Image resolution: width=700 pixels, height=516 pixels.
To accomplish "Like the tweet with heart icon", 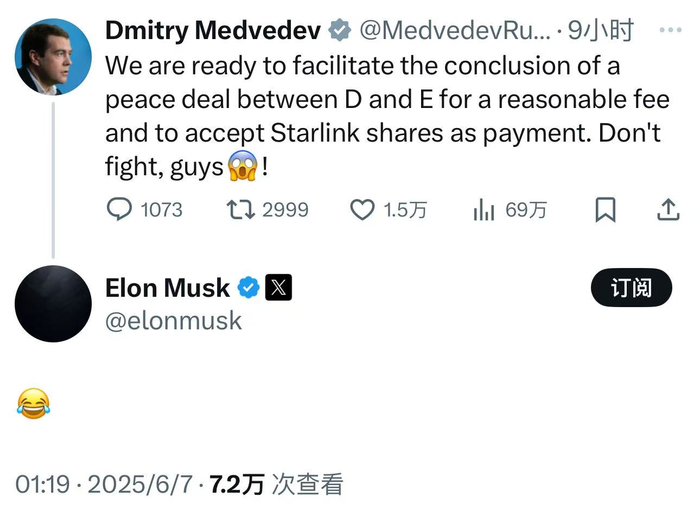I will click(361, 210).
